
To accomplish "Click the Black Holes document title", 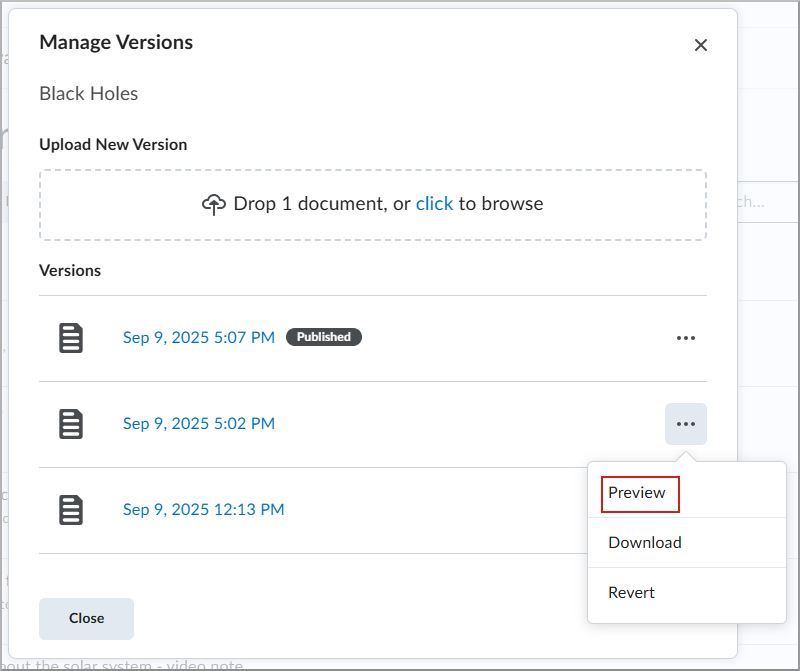I will pos(89,94).
